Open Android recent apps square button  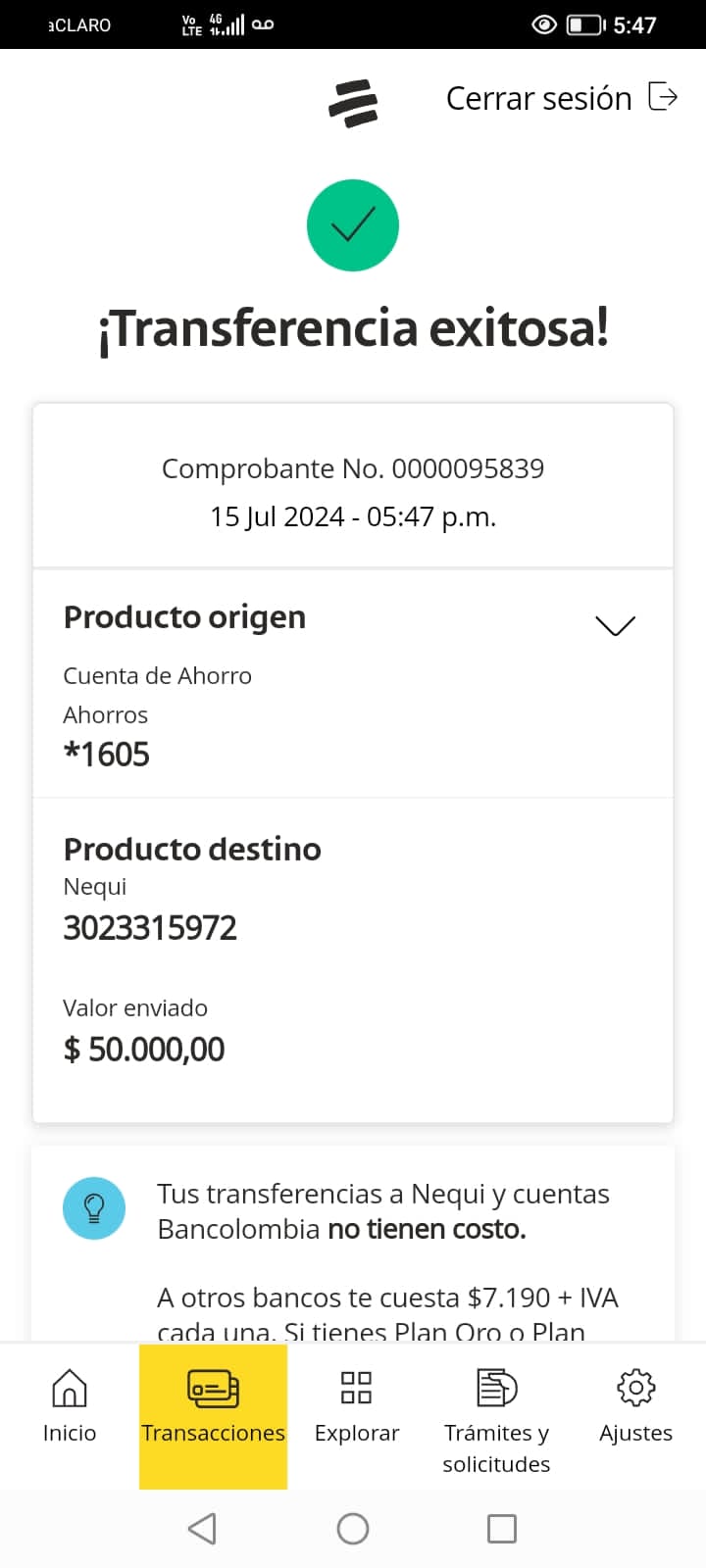coord(501,1529)
